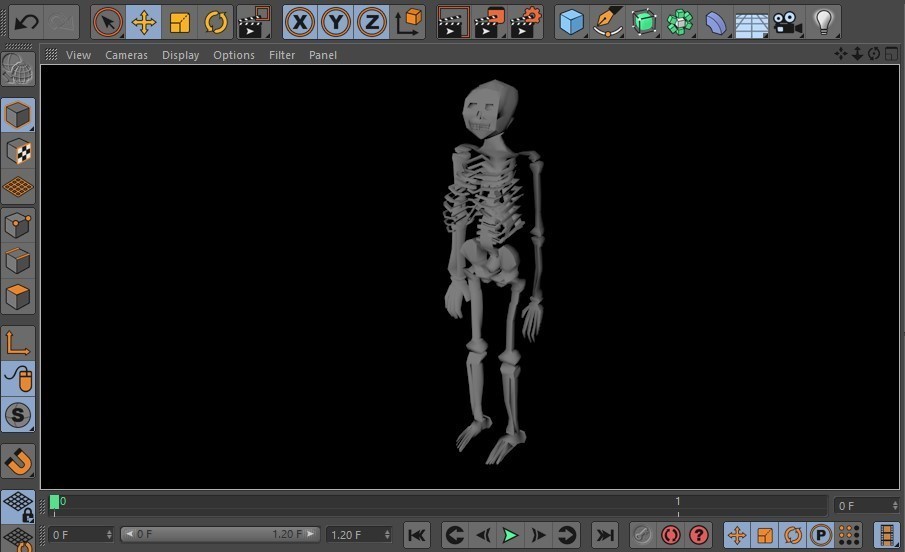The width and height of the screenshot is (905, 552).
Task: Select the Rotate tool
Action: pos(216,22)
